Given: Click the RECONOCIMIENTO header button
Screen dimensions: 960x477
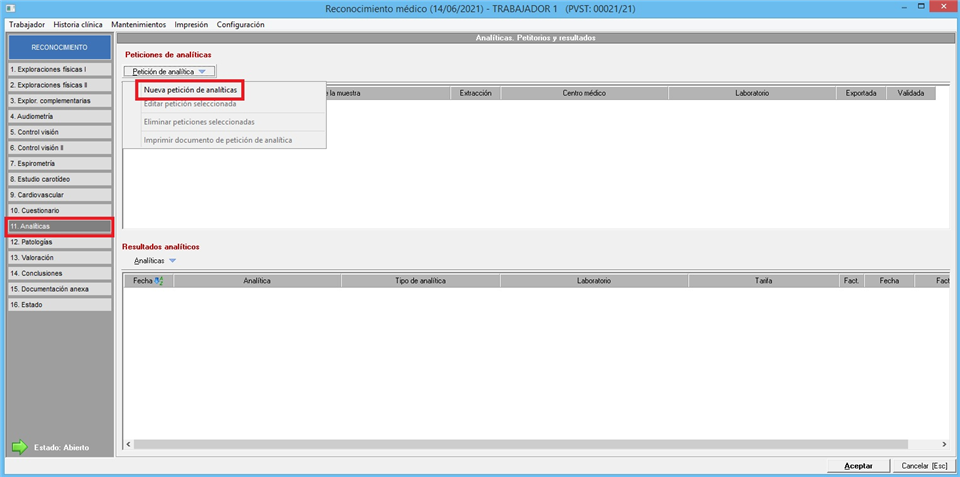Looking at the screenshot, I should (59, 47).
